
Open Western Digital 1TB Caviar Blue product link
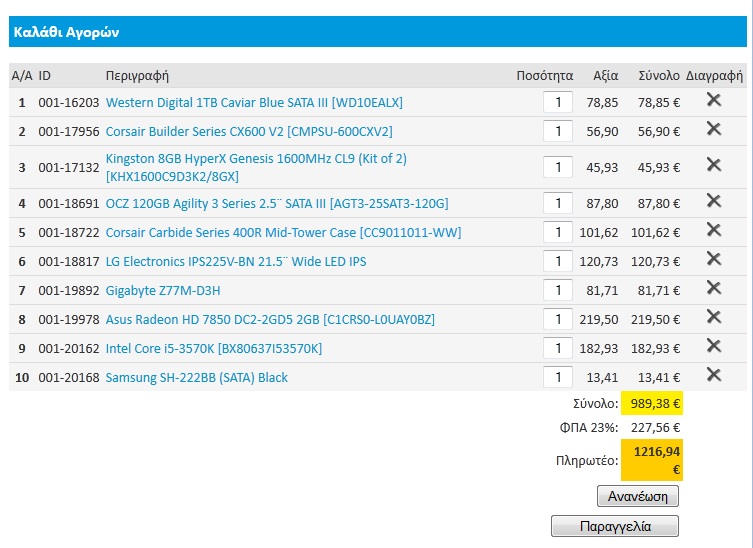click(254, 102)
